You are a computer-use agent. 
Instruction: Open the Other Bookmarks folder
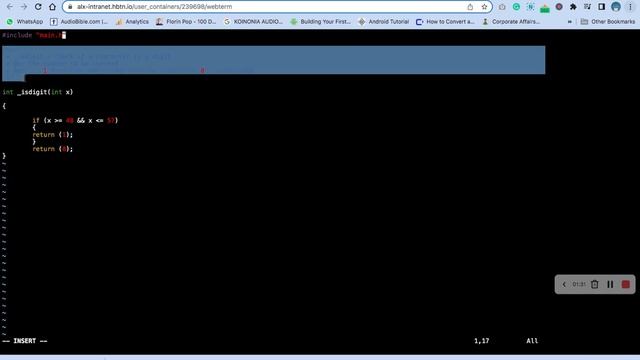(608, 22)
